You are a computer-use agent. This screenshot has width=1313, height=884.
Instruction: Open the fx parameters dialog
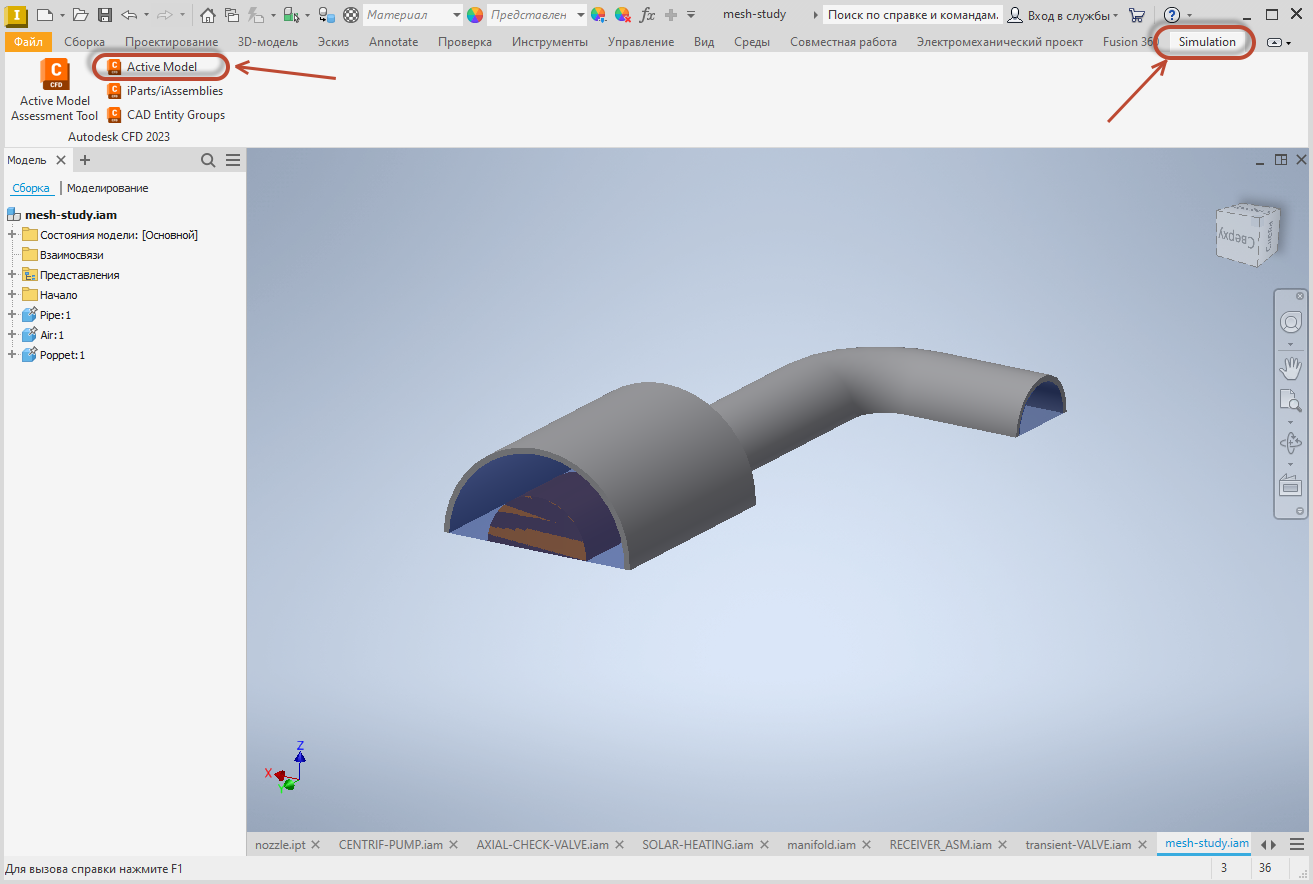647,15
